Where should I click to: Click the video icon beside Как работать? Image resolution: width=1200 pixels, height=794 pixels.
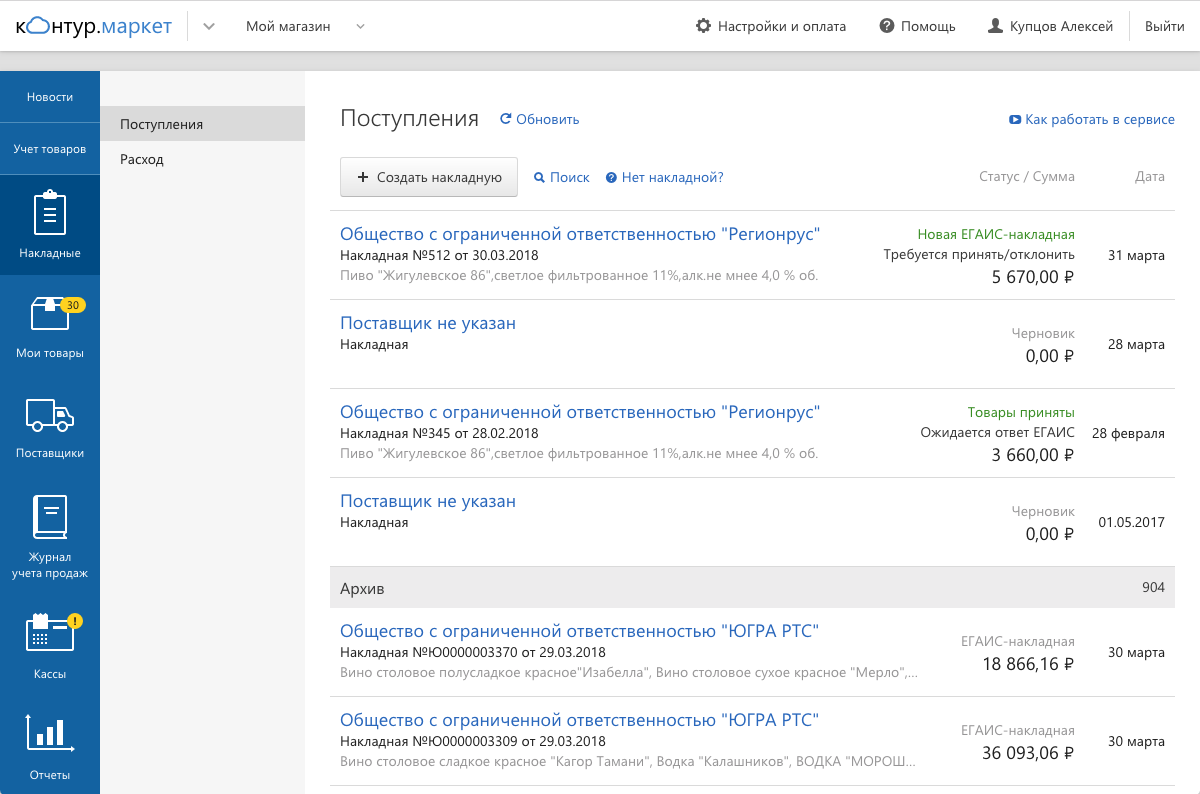(1015, 120)
